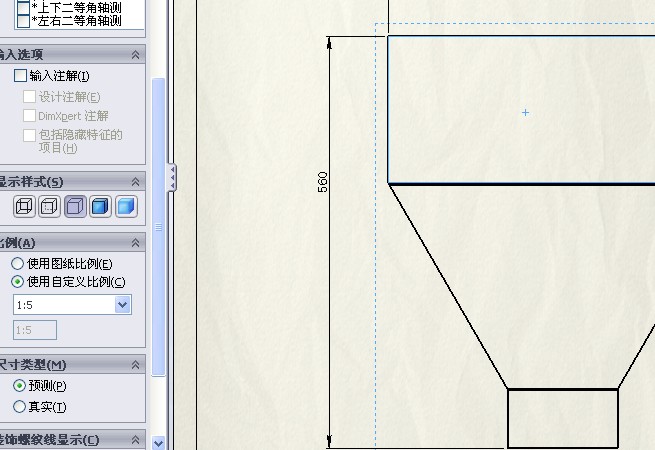Select Hidden Lines Removed display style
Image resolution: width=655 pixels, height=450 pixels.
(x=75, y=206)
